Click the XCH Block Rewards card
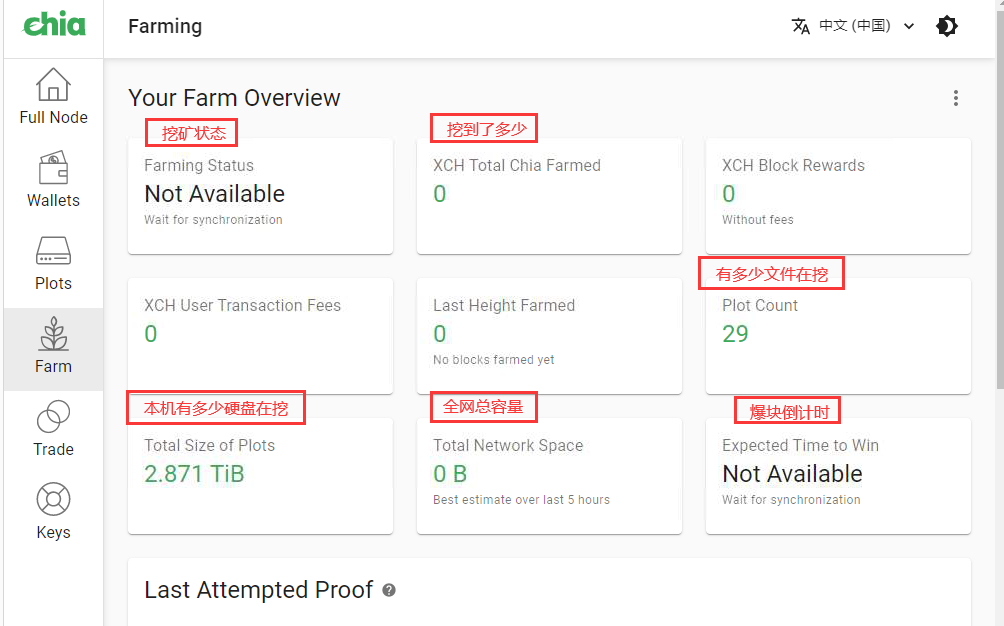This screenshot has width=1004, height=626. [x=838, y=196]
